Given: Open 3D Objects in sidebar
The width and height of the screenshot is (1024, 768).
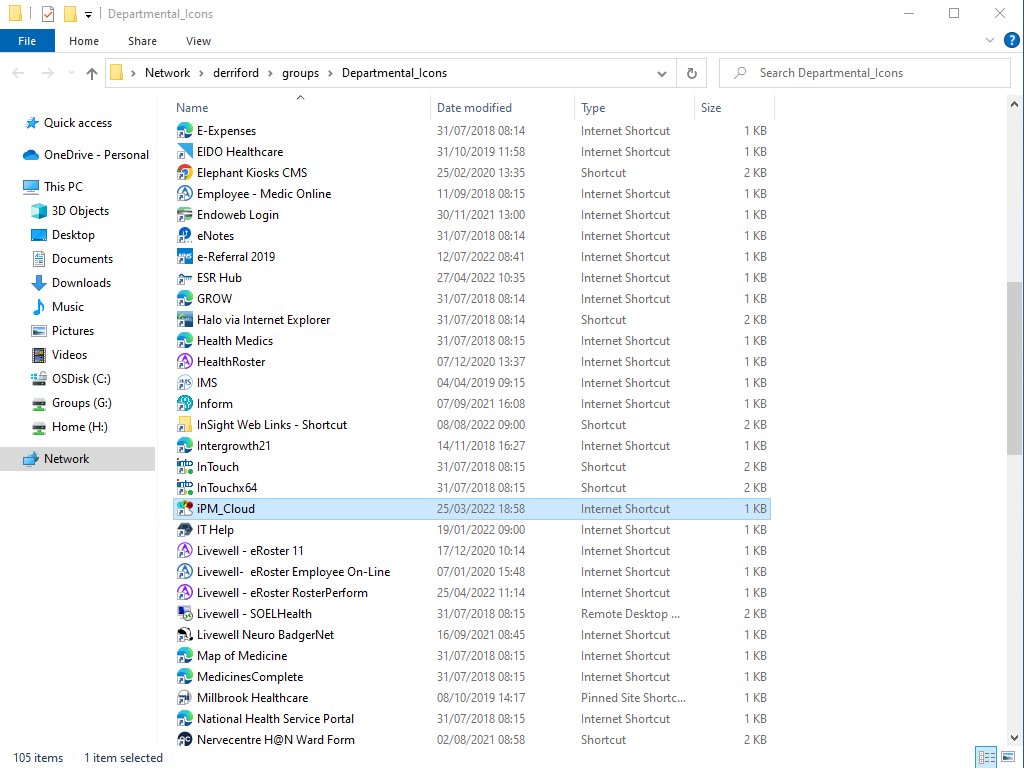Looking at the screenshot, I should [x=80, y=211].
